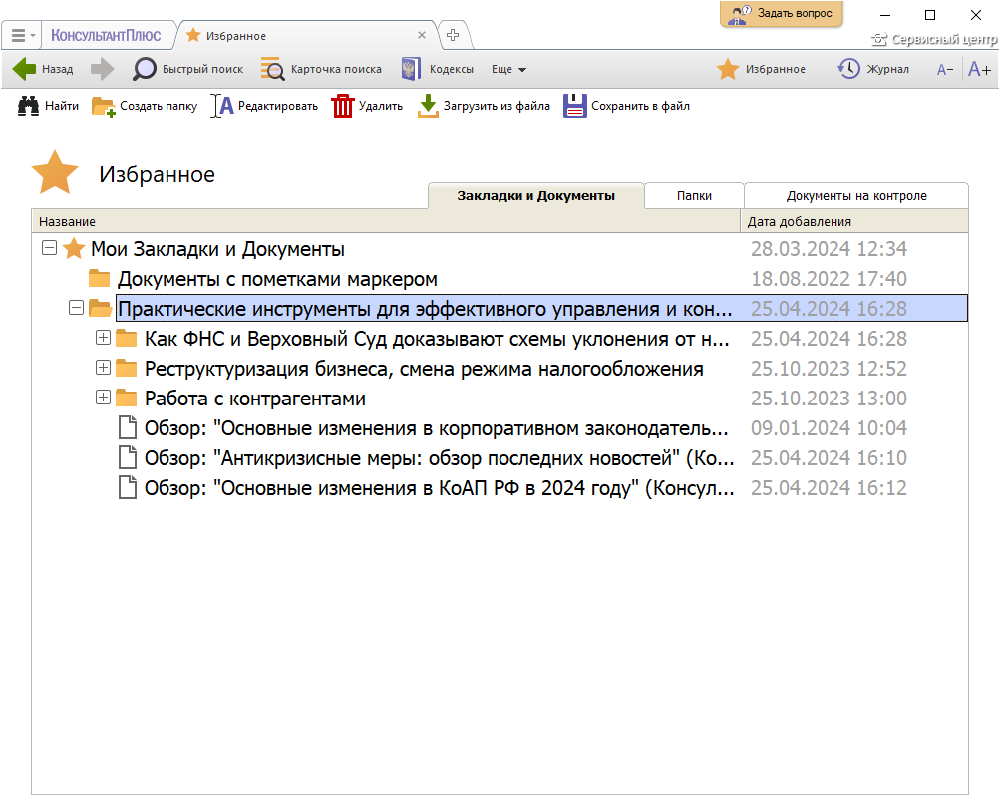Open the Журнал history

click(873, 69)
